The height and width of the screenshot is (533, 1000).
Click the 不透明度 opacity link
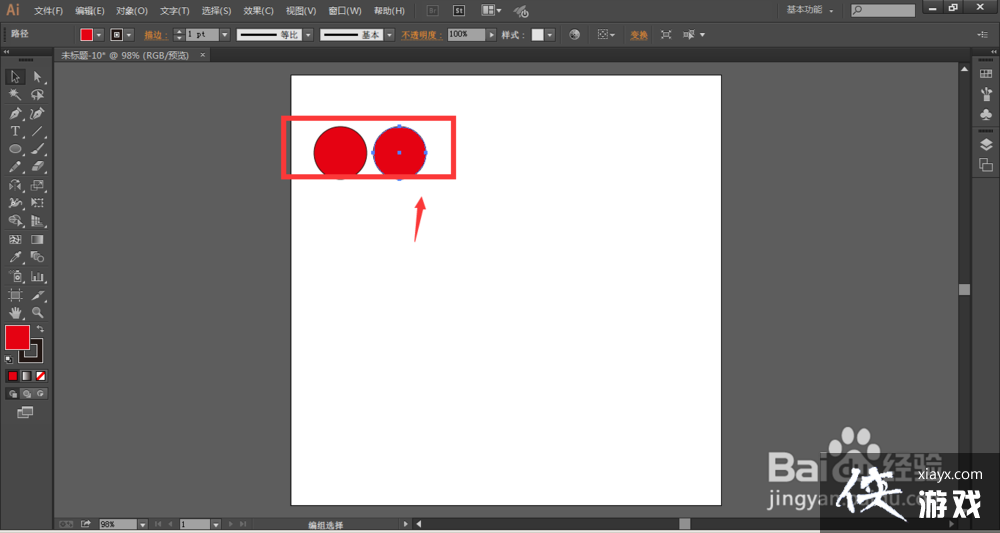(422, 35)
